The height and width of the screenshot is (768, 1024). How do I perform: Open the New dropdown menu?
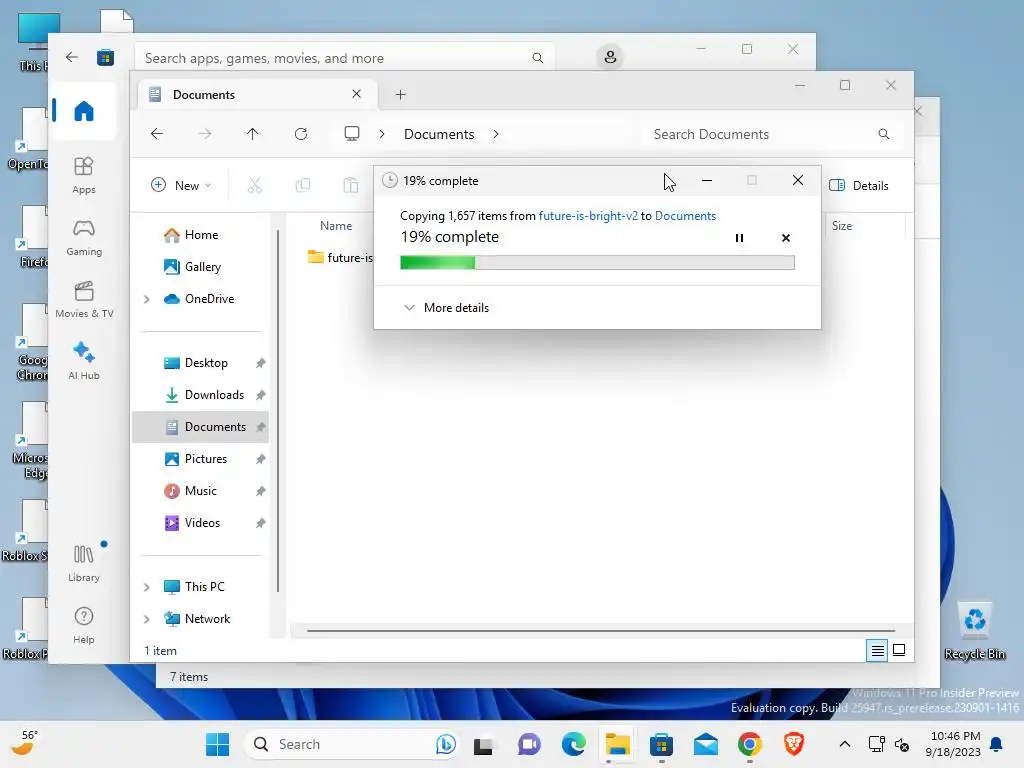coord(181,185)
